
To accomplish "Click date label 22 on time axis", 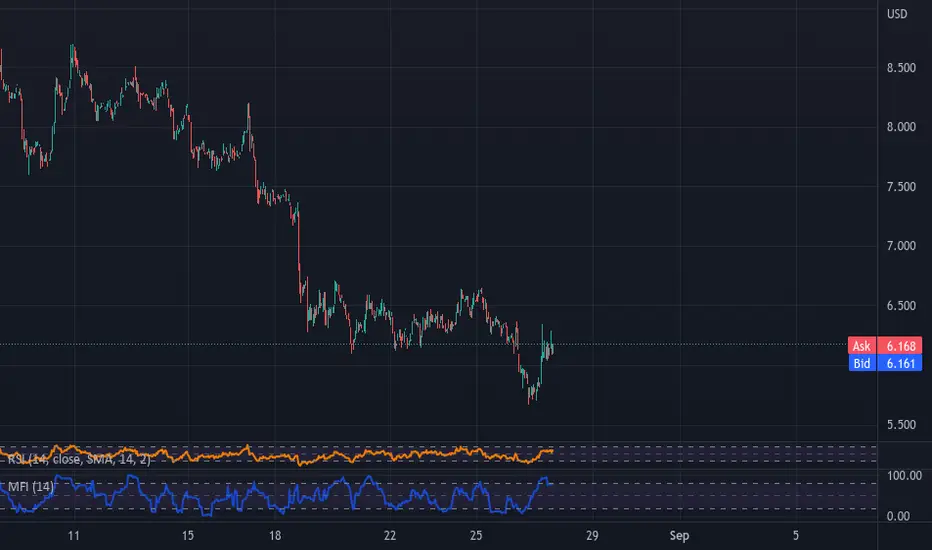I will [390, 536].
